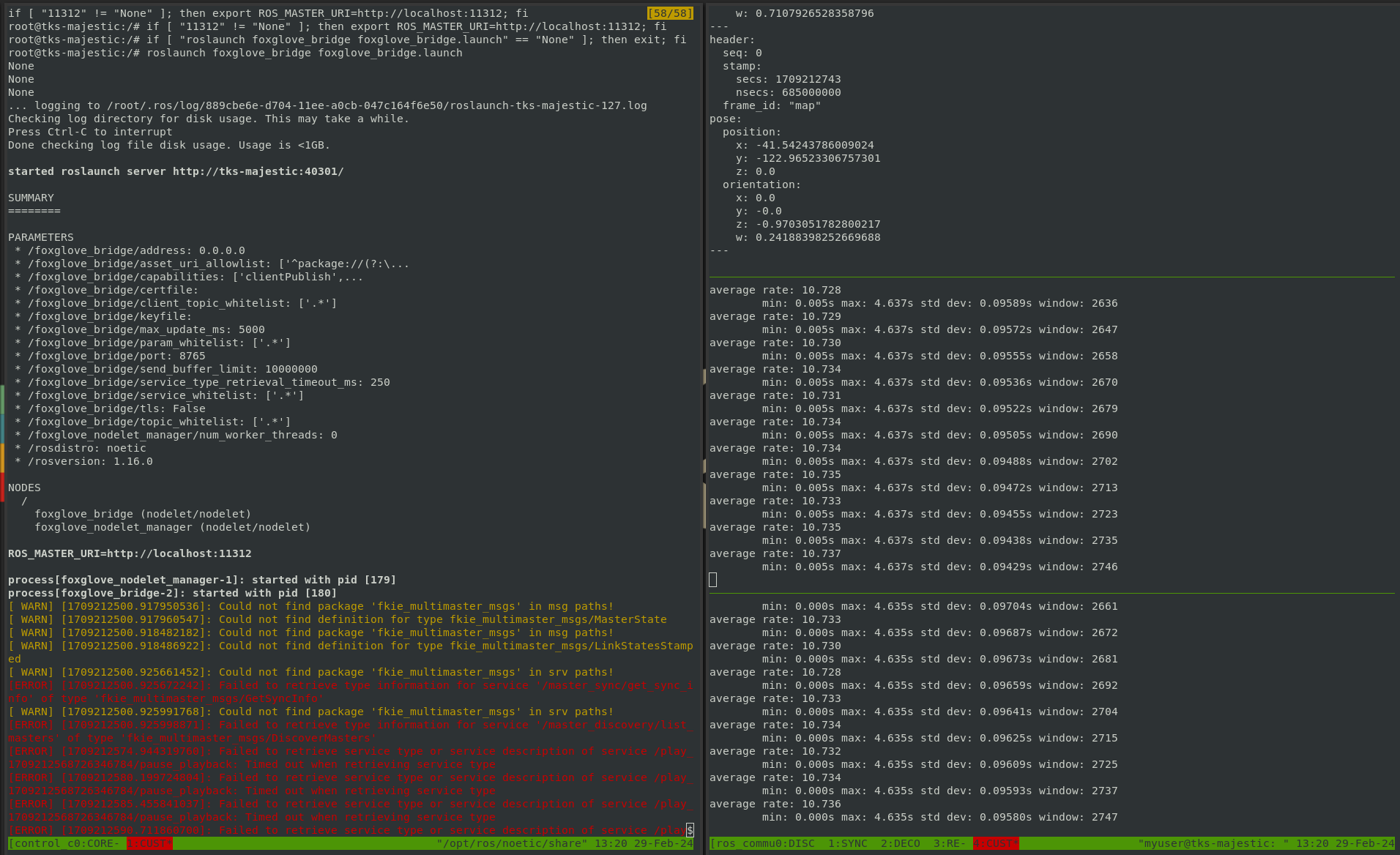Select 4:CUST window in ros_commu status bar

point(996,843)
